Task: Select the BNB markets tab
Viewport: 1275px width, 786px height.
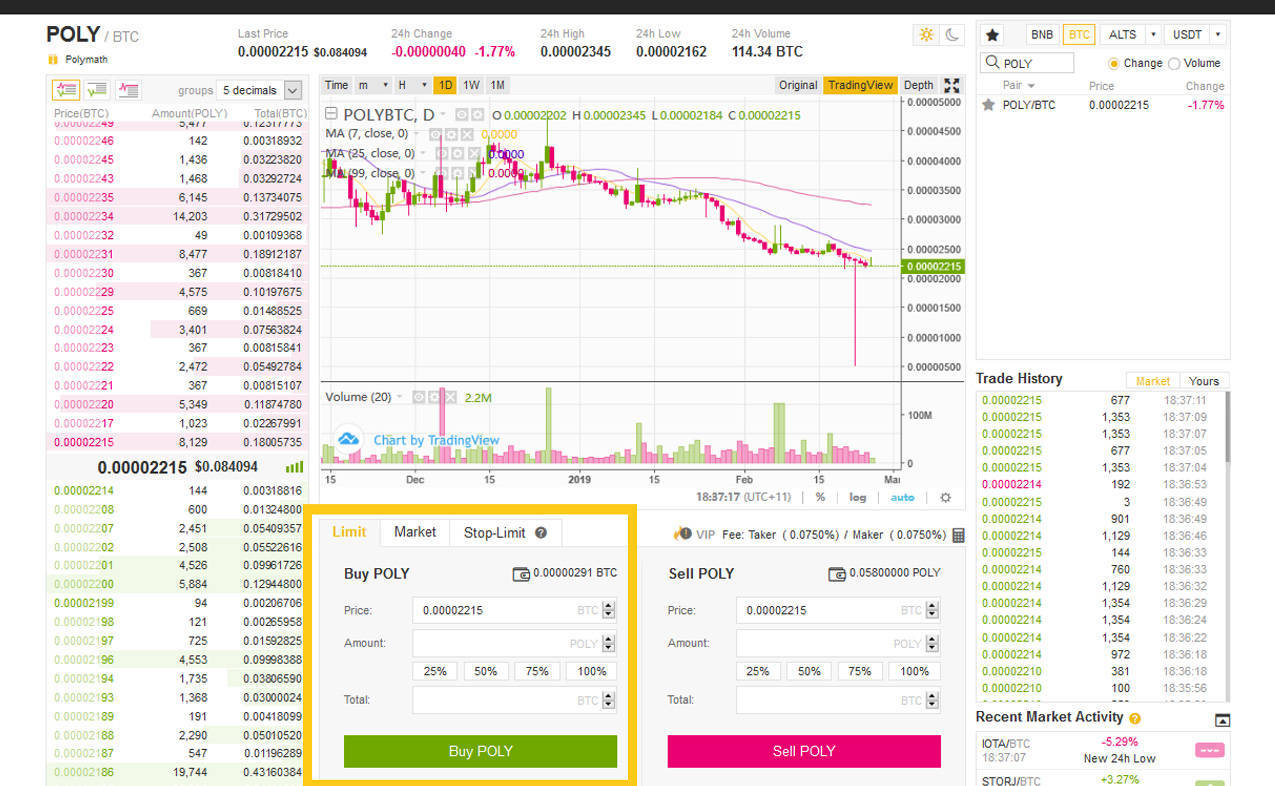Action: tap(1042, 34)
